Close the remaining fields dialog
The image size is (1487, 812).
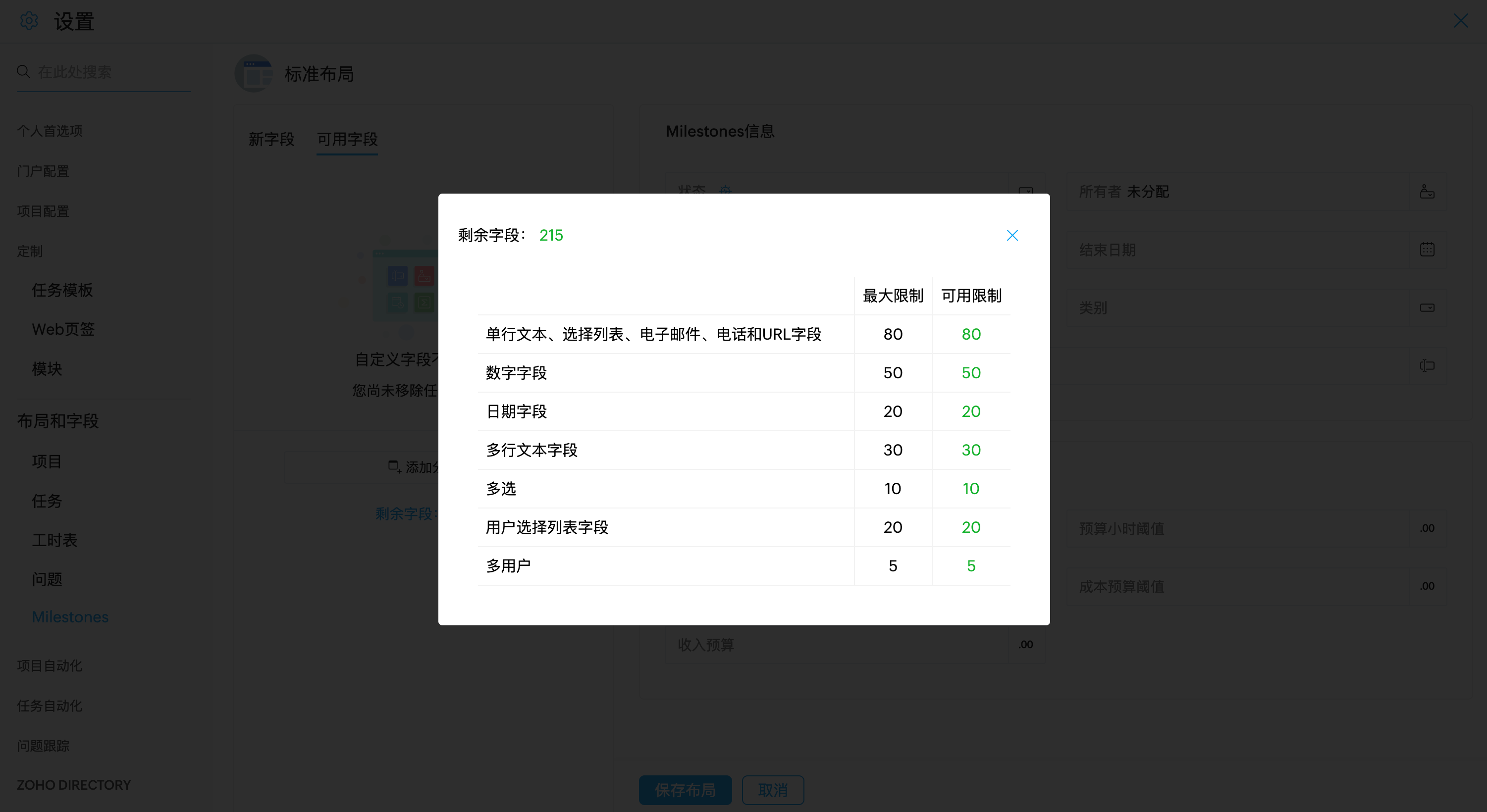[x=1012, y=236]
